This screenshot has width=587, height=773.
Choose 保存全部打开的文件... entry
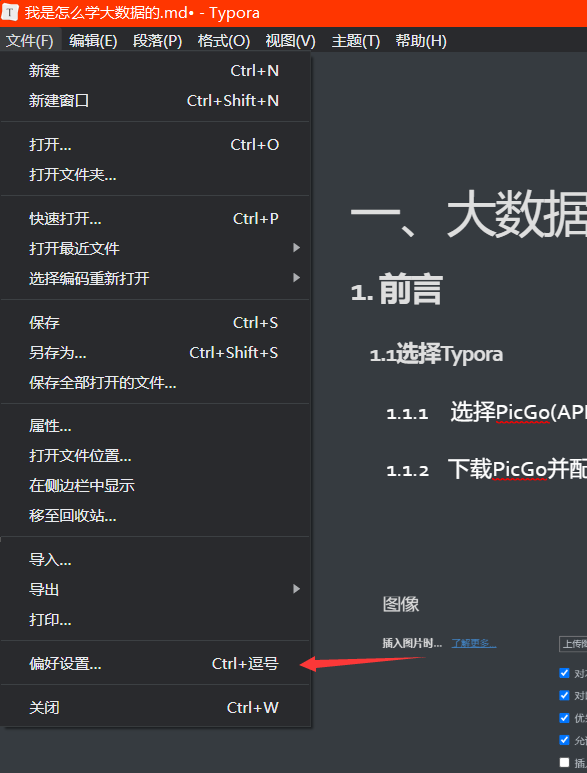pos(155,383)
